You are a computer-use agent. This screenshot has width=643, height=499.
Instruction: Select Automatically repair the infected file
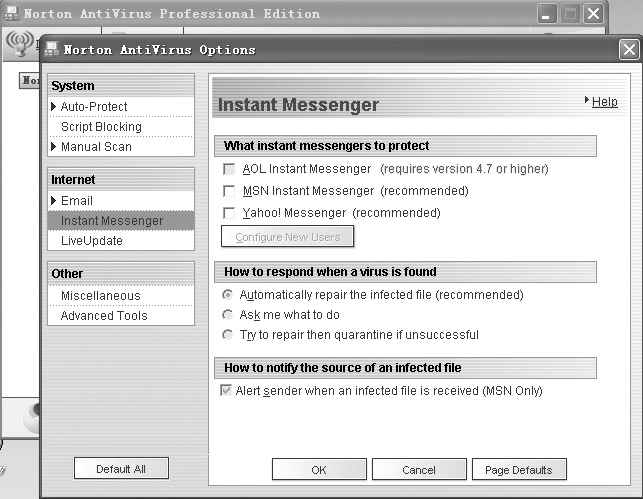coord(228,295)
